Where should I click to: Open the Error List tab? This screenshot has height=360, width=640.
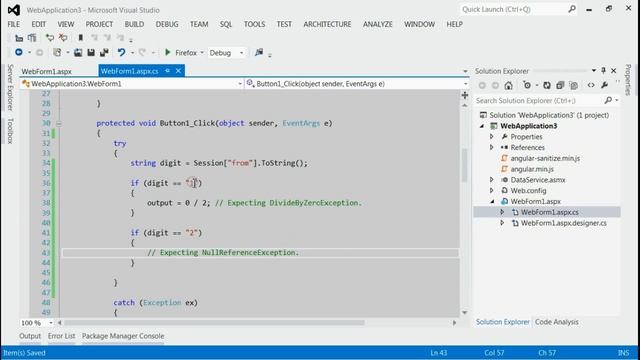pyautogui.click(x=62, y=336)
